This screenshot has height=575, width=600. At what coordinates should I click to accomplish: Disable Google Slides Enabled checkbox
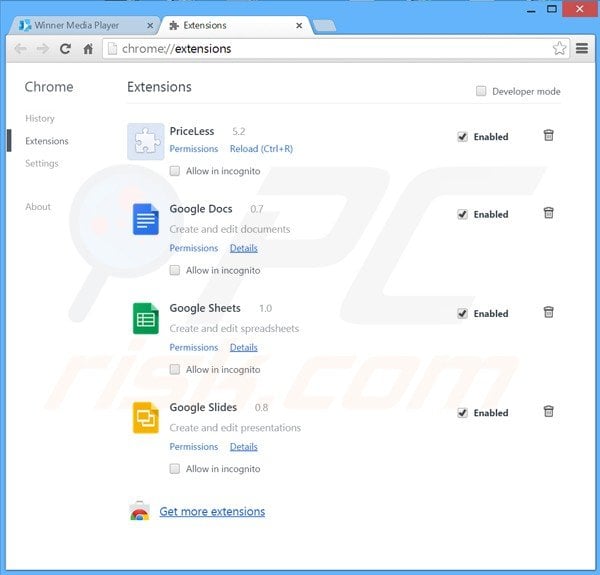(x=463, y=413)
